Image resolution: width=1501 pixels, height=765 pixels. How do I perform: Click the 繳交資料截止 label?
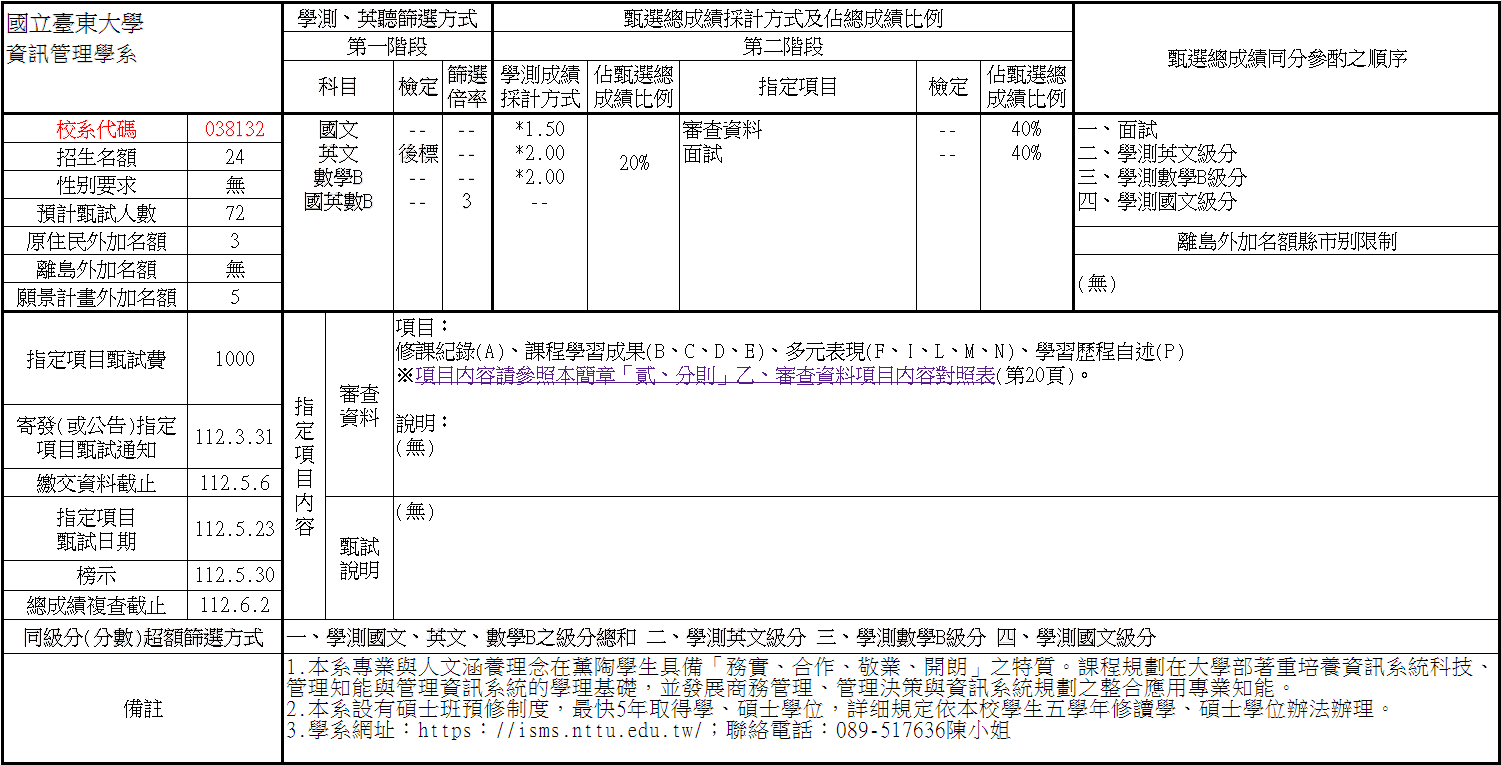coord(96,484)
